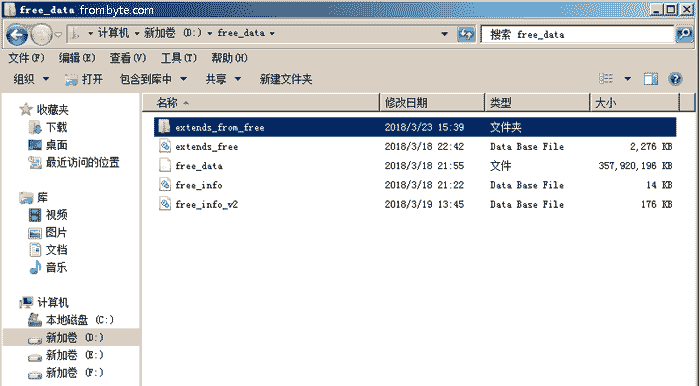Click 新加卷 (D:) in the address bar
The width and height of the screenshot is (700, 386).
[x=173, y=33]
